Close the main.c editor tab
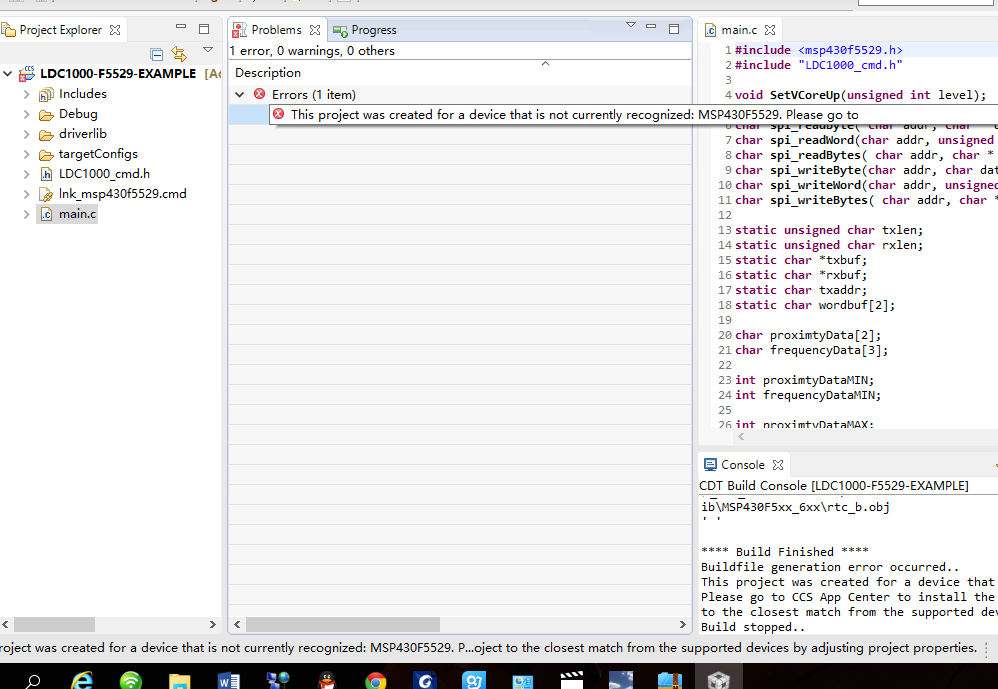 point(770,30)
